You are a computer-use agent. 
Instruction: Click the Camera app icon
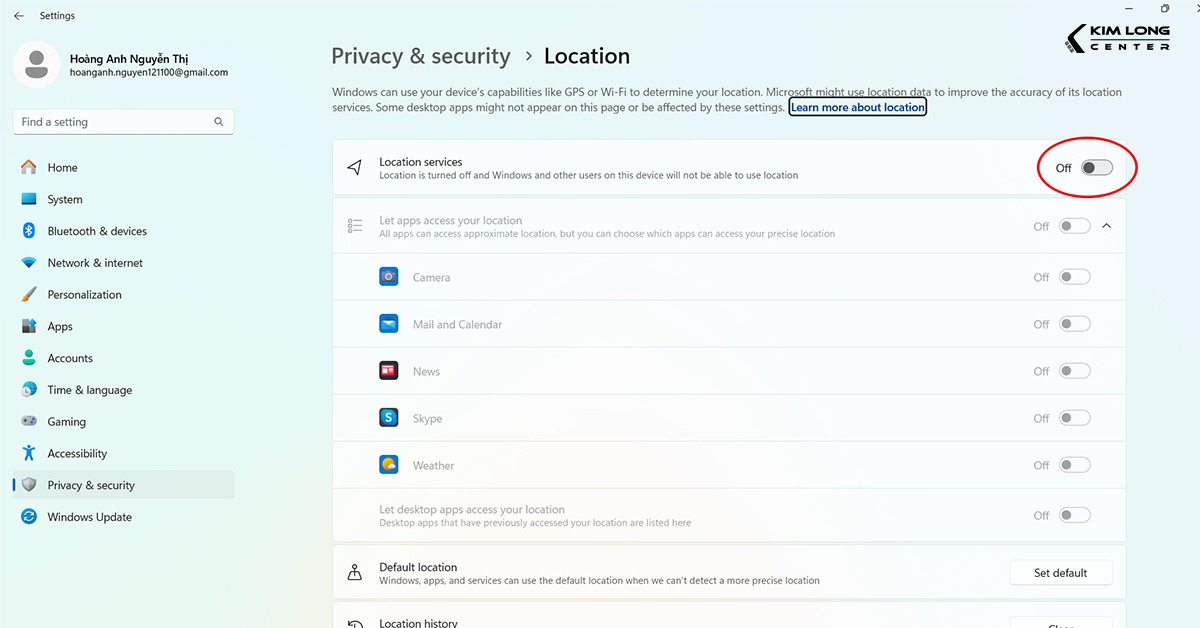(x=389, y=277)
